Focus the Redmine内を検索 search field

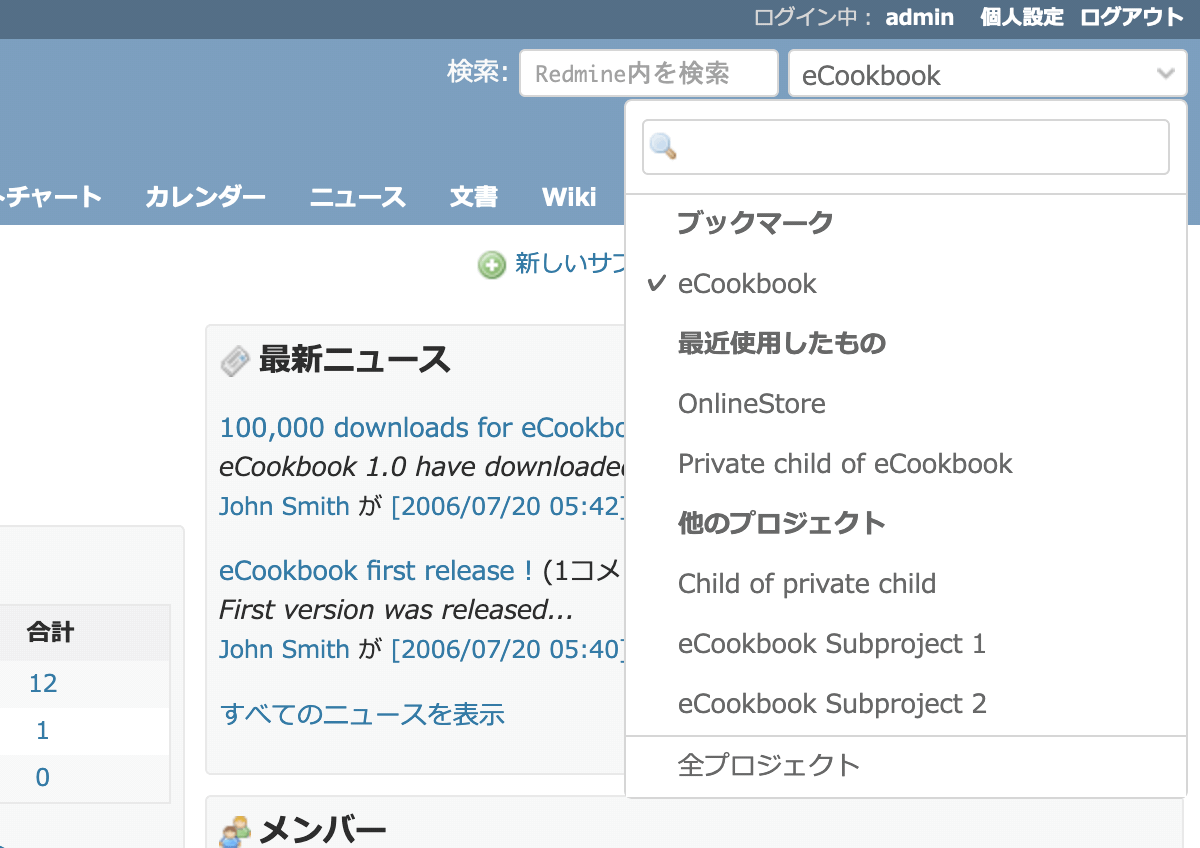pyautogui.click(x=648, y=73)
